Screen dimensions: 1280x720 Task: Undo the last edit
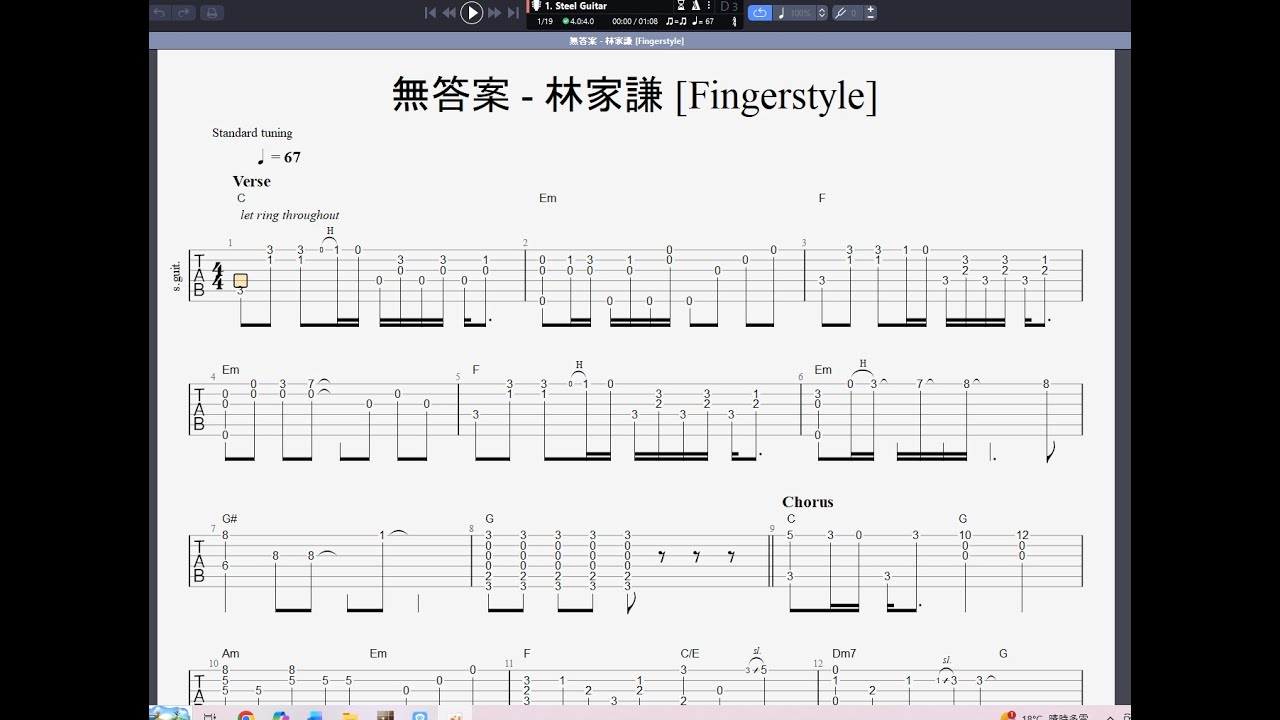point(161,13)
